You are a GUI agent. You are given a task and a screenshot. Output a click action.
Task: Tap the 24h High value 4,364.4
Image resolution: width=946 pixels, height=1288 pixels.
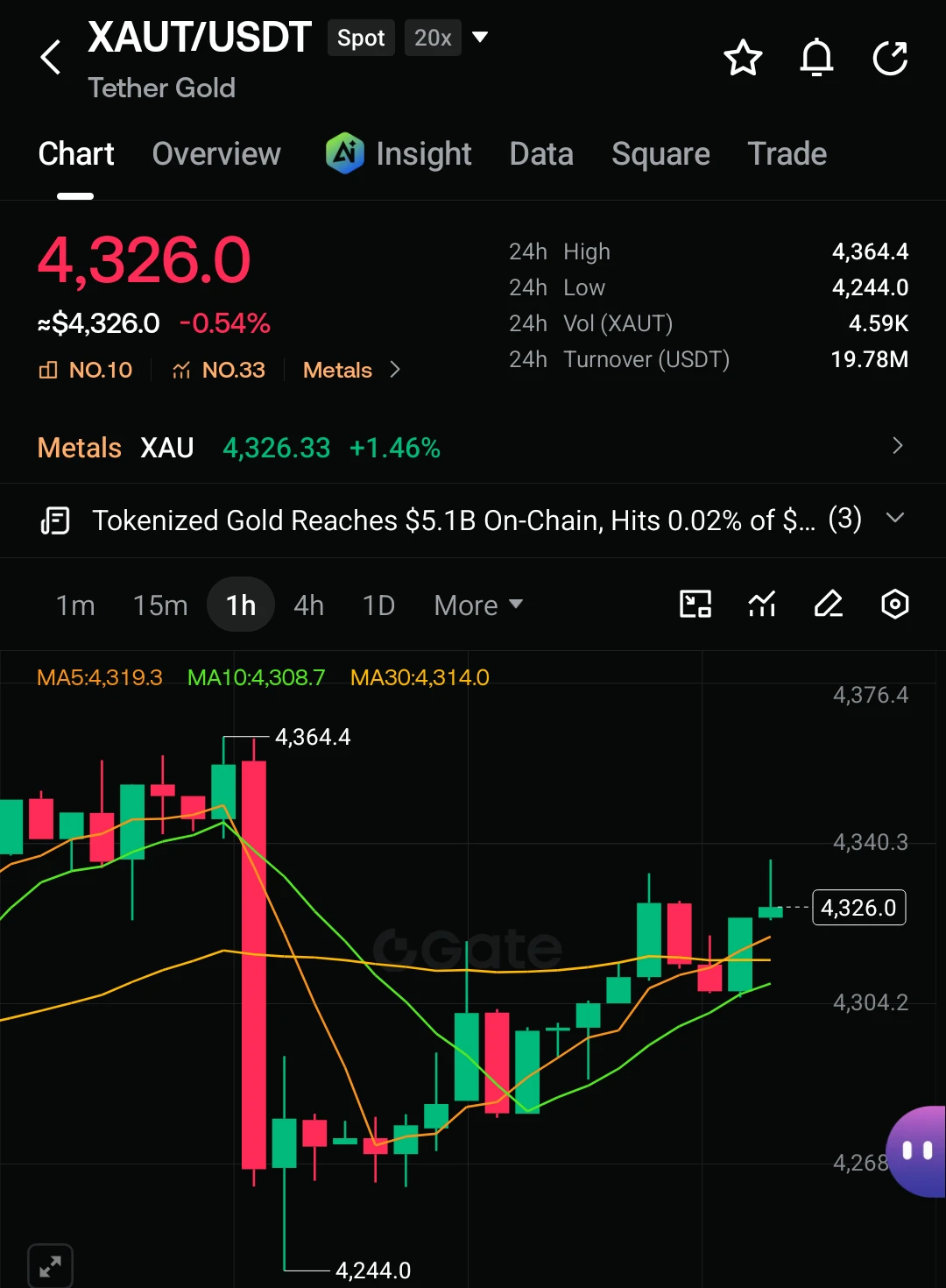(870, 251)
